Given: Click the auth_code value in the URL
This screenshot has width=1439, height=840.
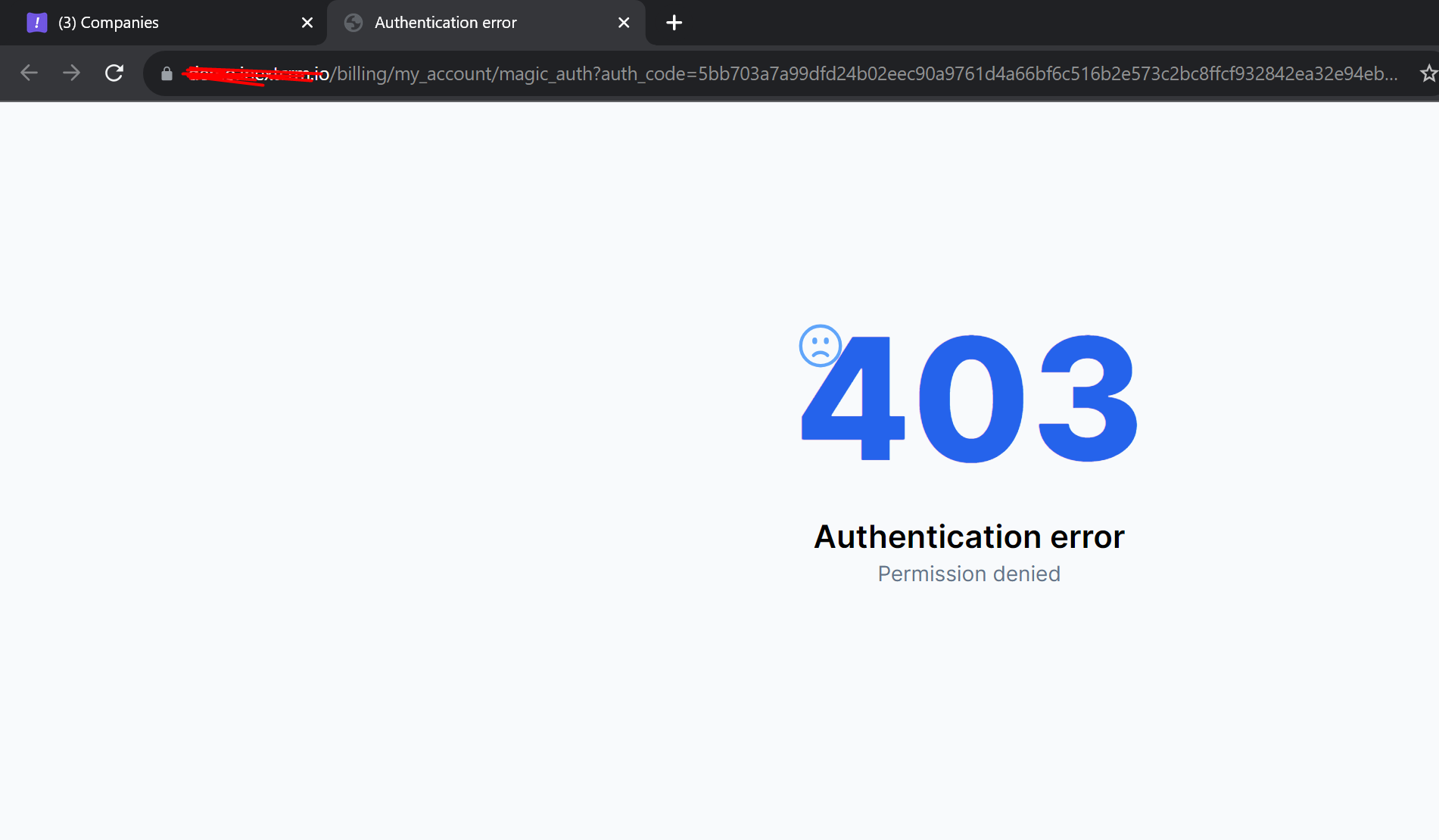Looking at the screenshot, I should click(1045, 73).
